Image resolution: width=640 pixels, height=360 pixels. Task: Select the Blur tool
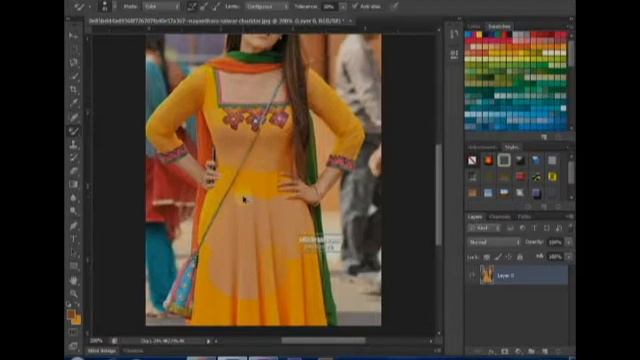tap(73, 198)
